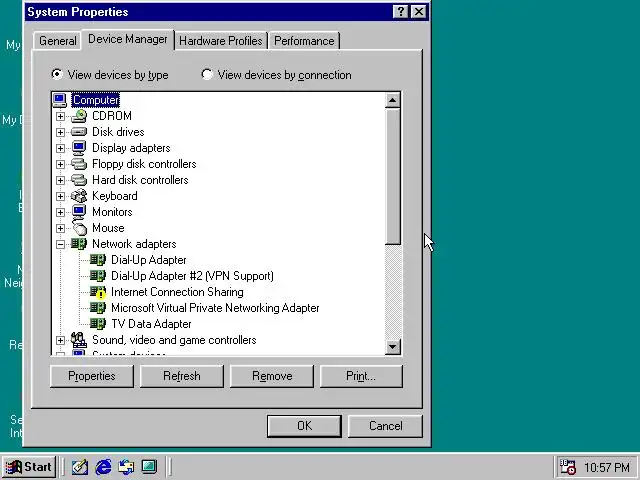Expand the Disk drives branch
This screenshot has height=480, width=640.
(x=60, y=132)
